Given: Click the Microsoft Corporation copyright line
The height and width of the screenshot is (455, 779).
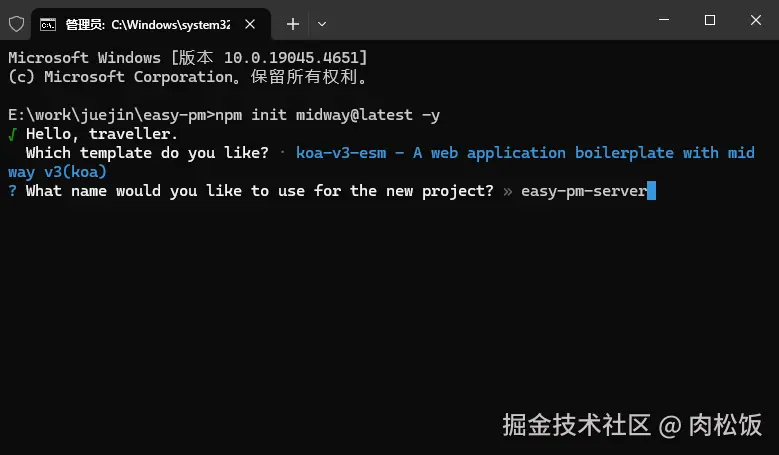Looking at the screenshot, I should (x=188, y=77).
